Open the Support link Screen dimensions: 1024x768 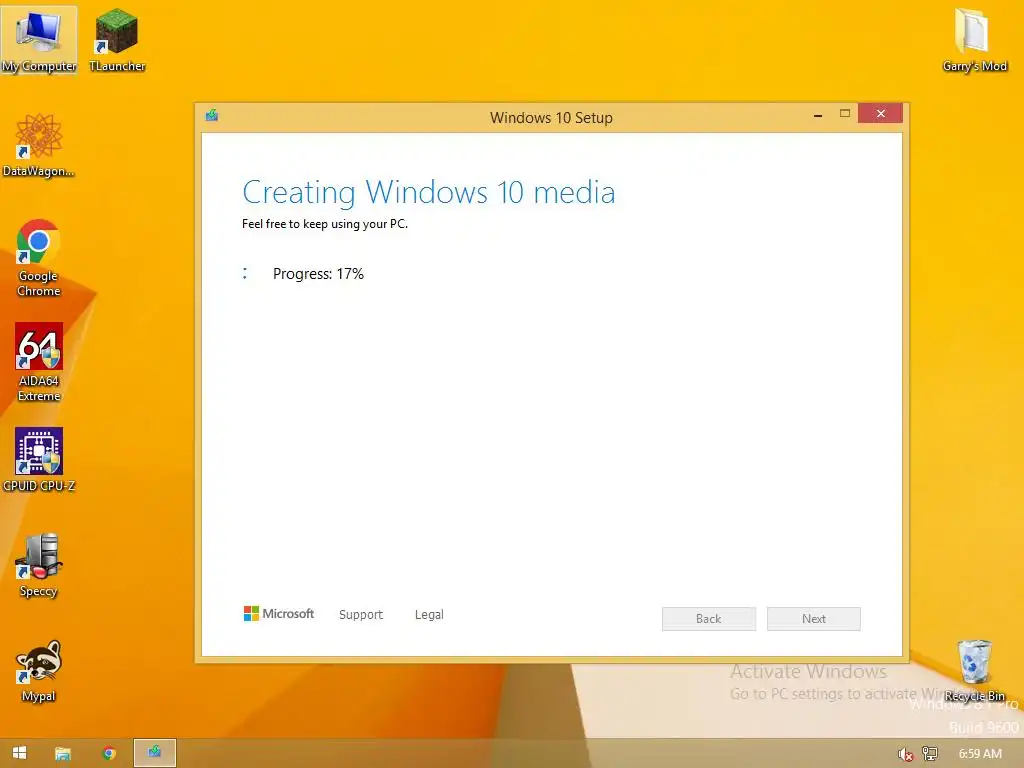pyautogui.click(x=360, y=615)
